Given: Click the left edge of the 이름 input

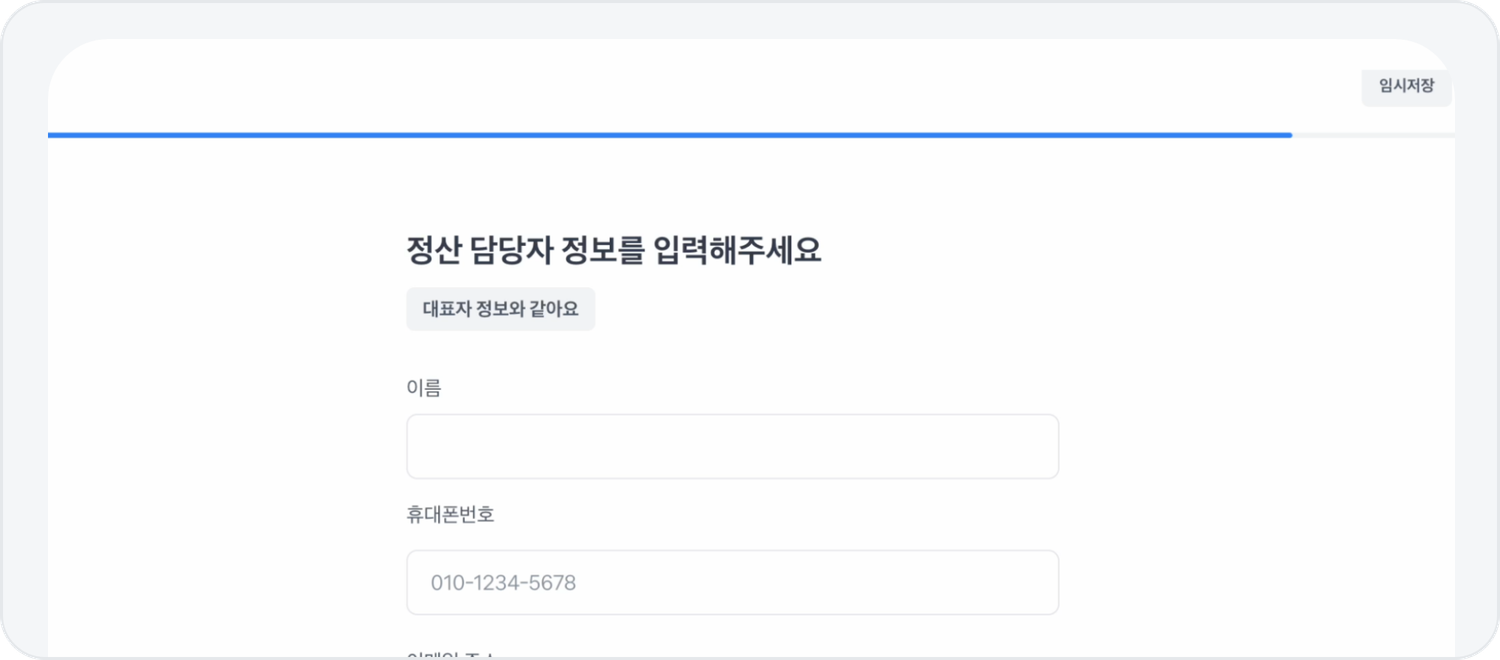Looking at the screenshot, I should [x=416, y=447].
